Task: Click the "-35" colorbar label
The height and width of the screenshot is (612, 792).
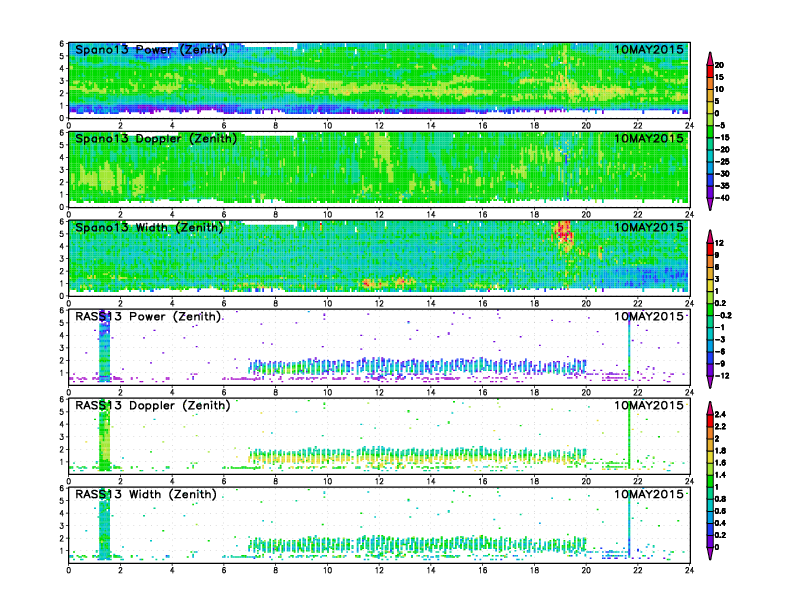Action: (x=722, y=186)
